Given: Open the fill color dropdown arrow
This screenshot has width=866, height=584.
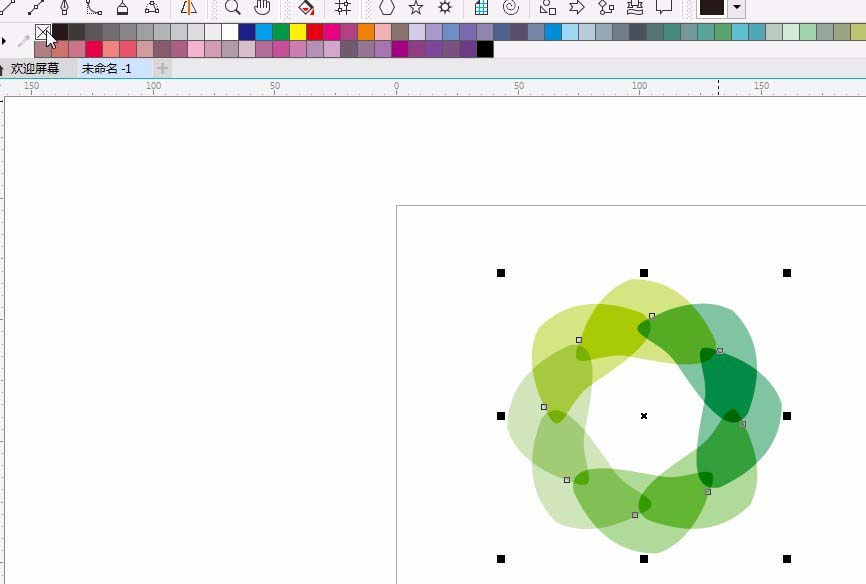Looking at the screenshot, I should 737,7.
